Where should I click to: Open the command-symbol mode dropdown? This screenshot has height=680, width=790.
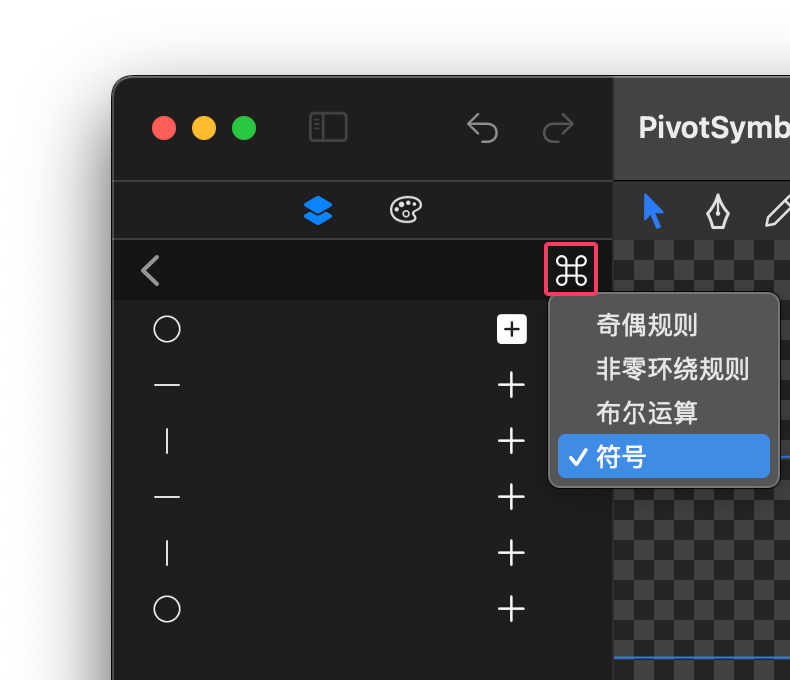pos(571,269)
